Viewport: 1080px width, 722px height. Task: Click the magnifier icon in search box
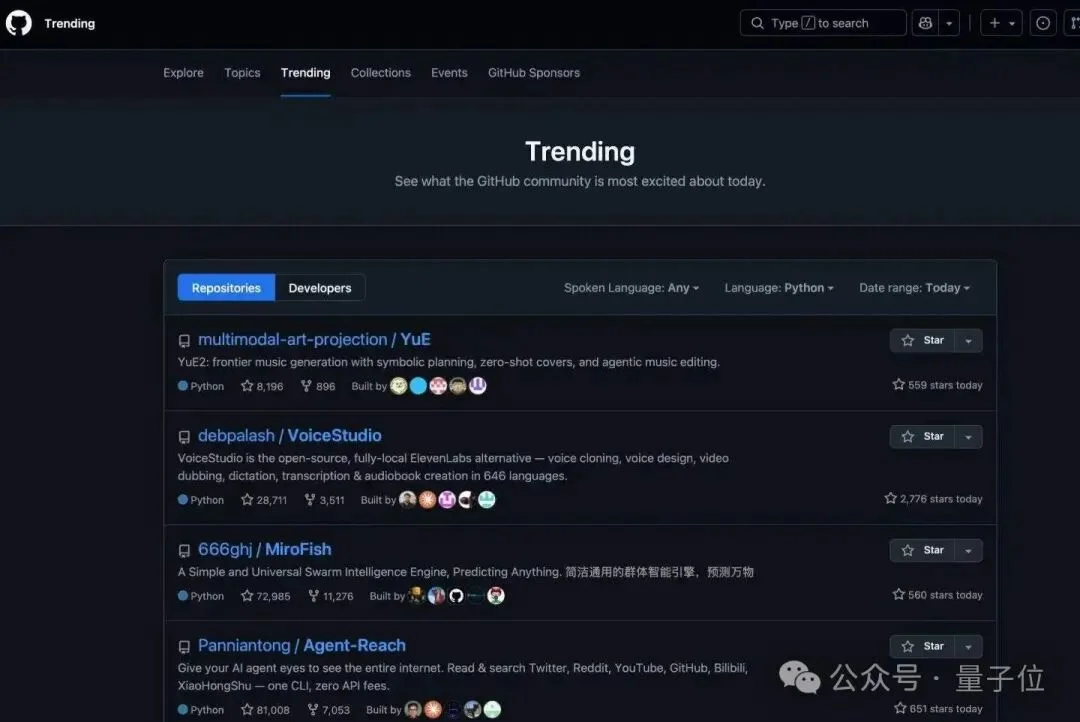click(x=757, y=23)
